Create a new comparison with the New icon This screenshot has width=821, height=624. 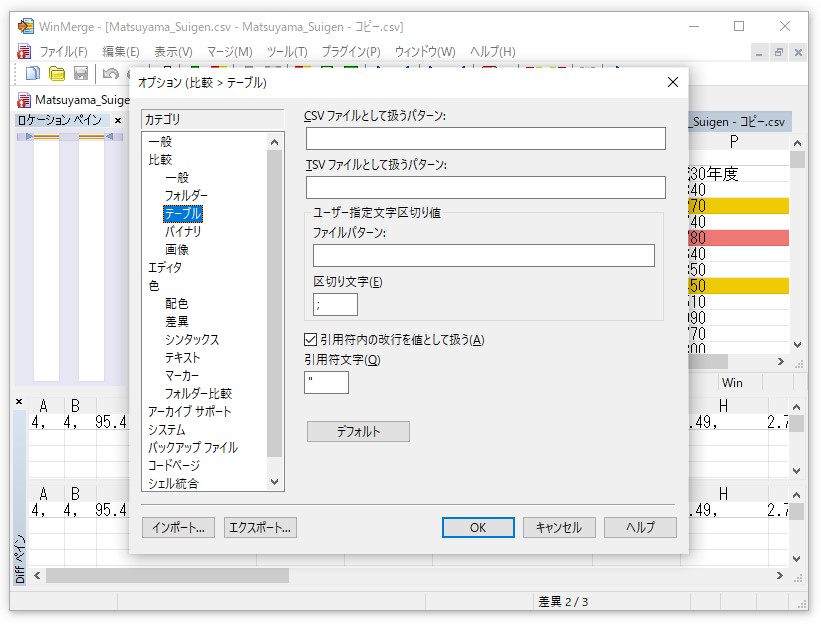tap(33, 73)
